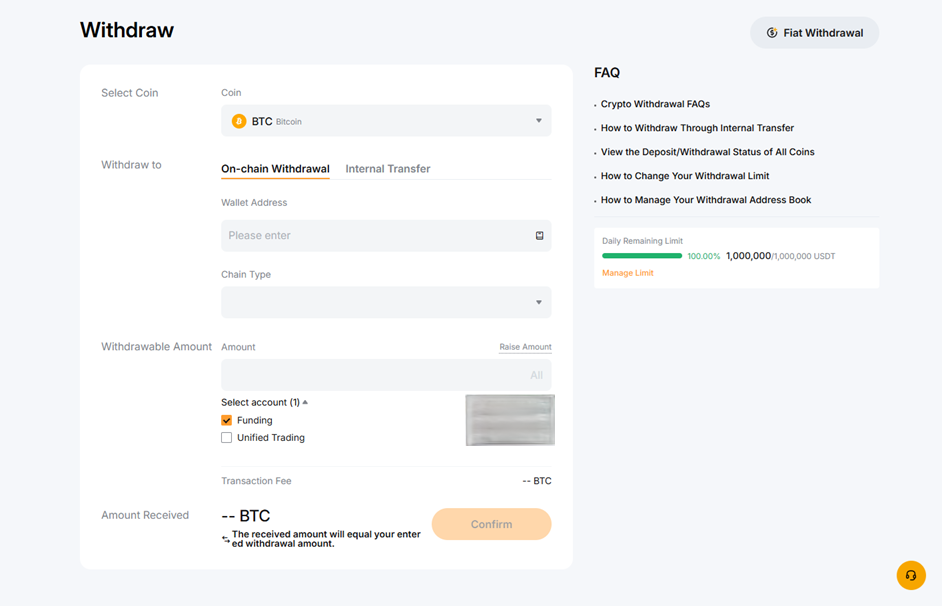Focus the Wallet Address input field
This screenshot has height=606, width=942.
[375, 236]
